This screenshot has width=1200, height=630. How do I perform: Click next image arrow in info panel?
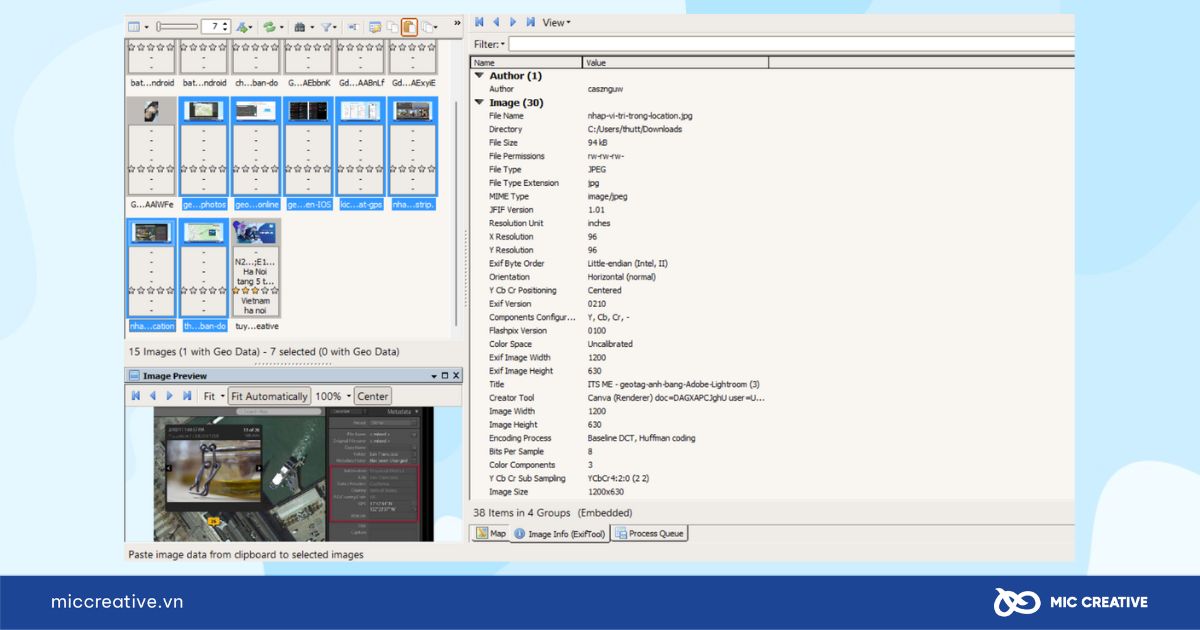tap(513, 22)
